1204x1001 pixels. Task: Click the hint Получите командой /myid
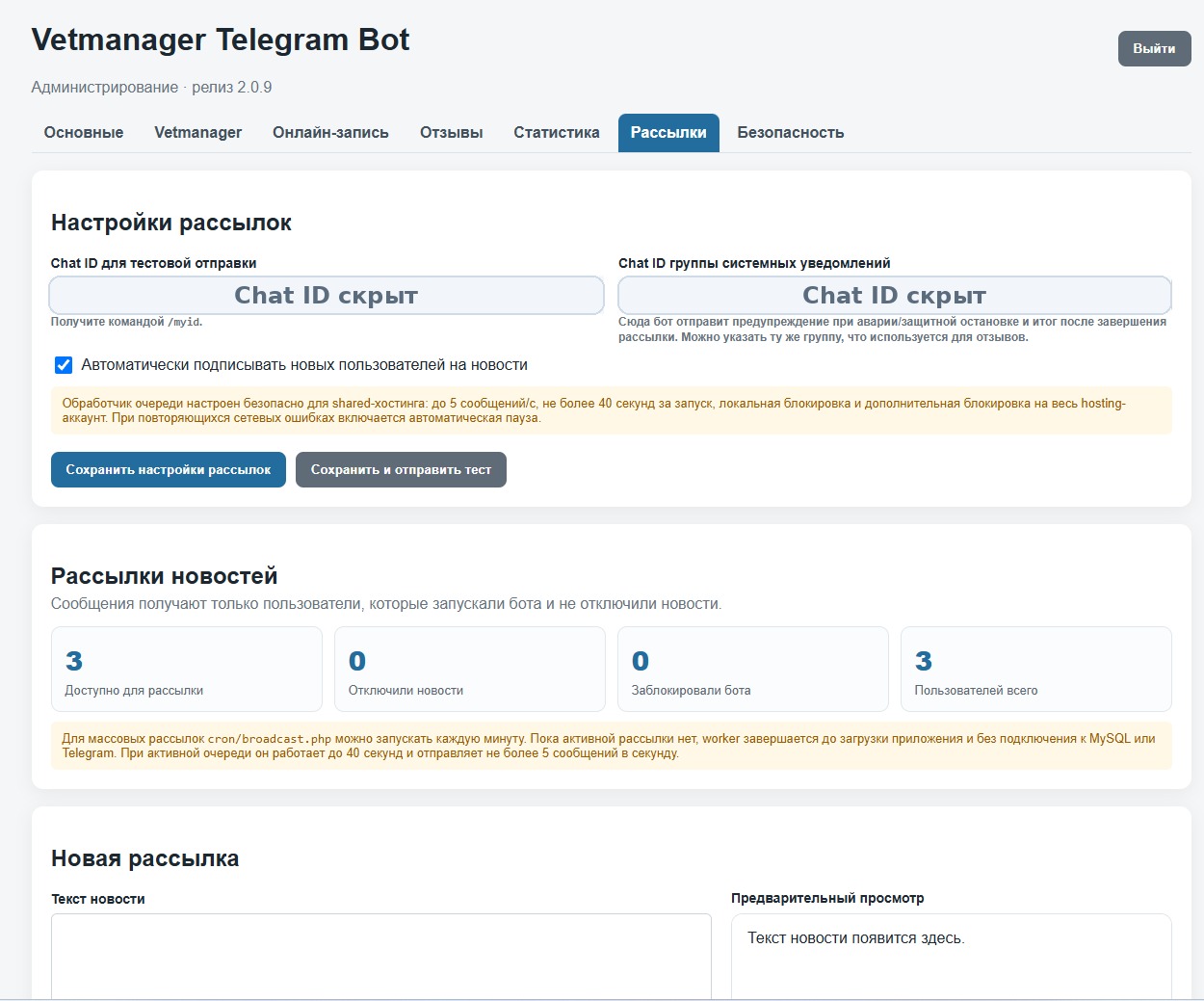coord(126,322)
